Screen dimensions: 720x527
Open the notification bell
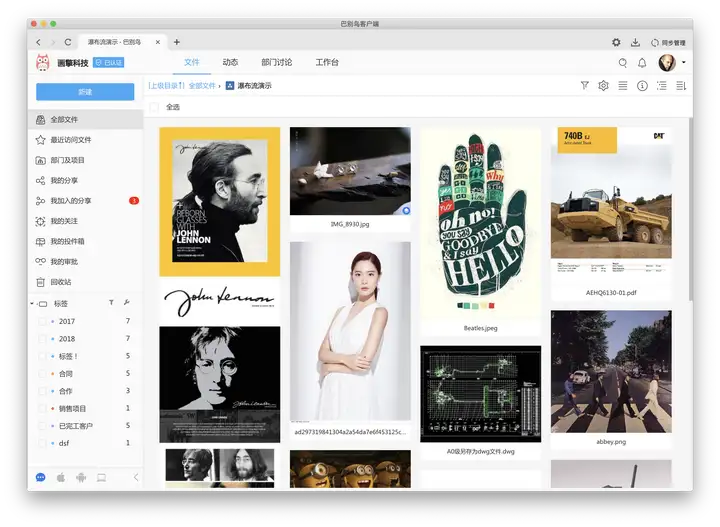pyautogui.click(x=642, y=63)
